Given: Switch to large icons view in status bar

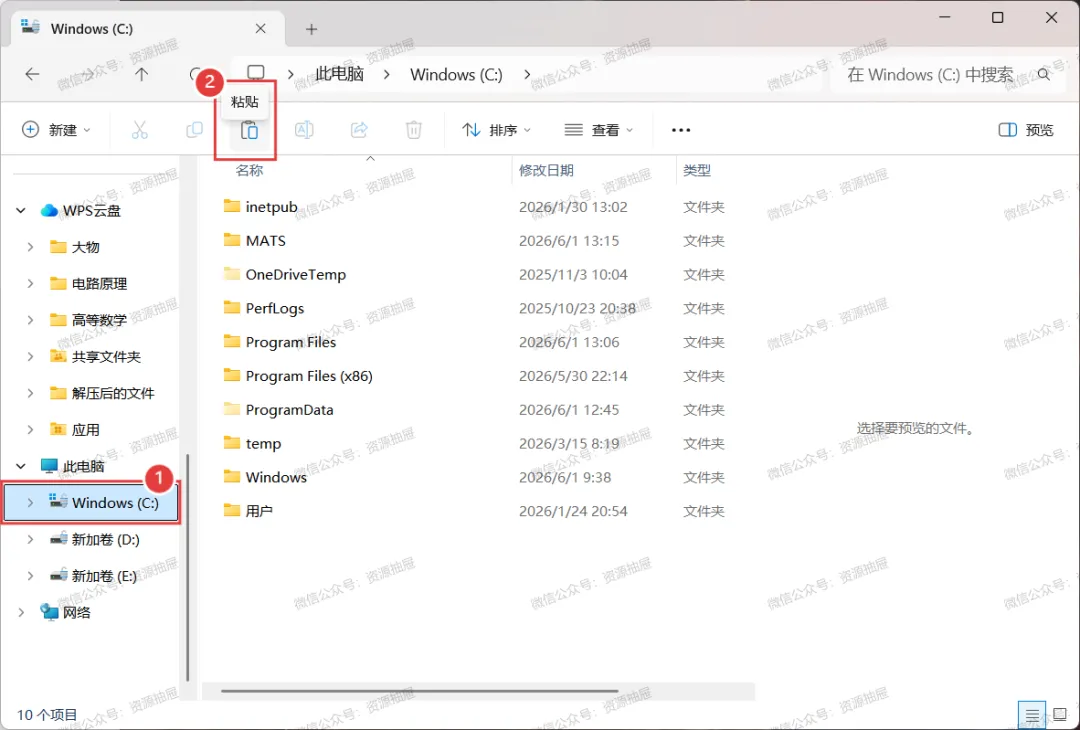Looking at the screenshot, I should click(x=1061, y=716).
